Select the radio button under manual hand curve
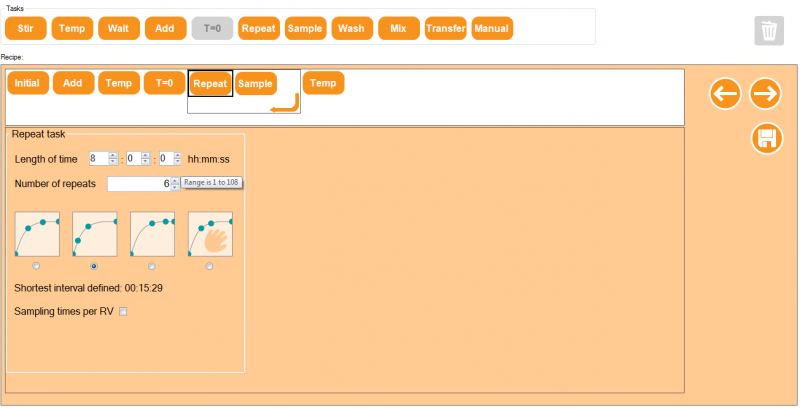The image size is (800, 408). click(x=209, y=266)
